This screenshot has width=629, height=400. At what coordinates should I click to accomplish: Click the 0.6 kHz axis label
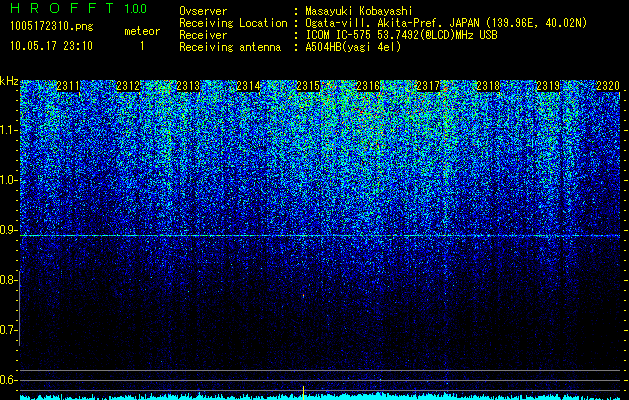click(8, 380)
